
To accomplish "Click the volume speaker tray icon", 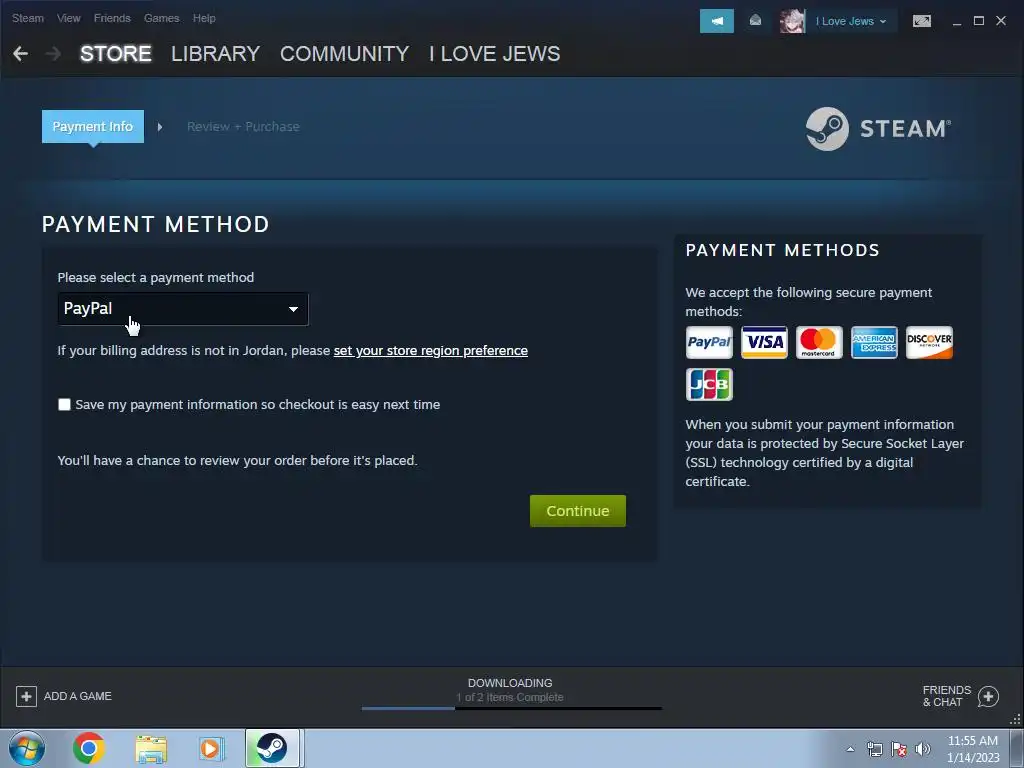I will (x=922, y=749).
